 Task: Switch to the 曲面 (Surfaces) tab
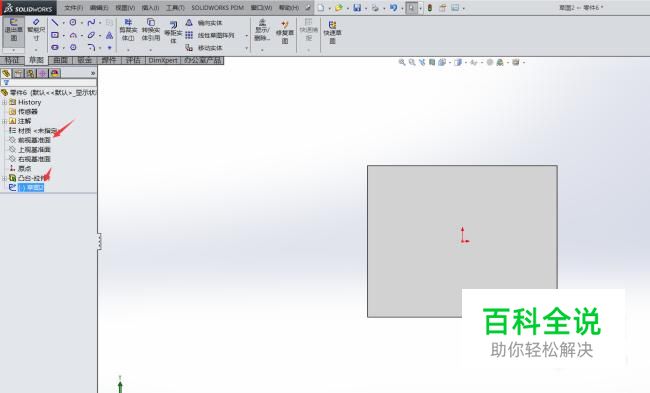pyautogui.click(x=61, y=61)
